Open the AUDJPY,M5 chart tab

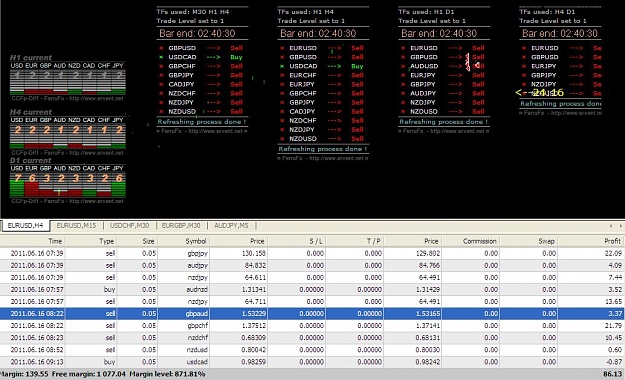[x=231, y=225]
